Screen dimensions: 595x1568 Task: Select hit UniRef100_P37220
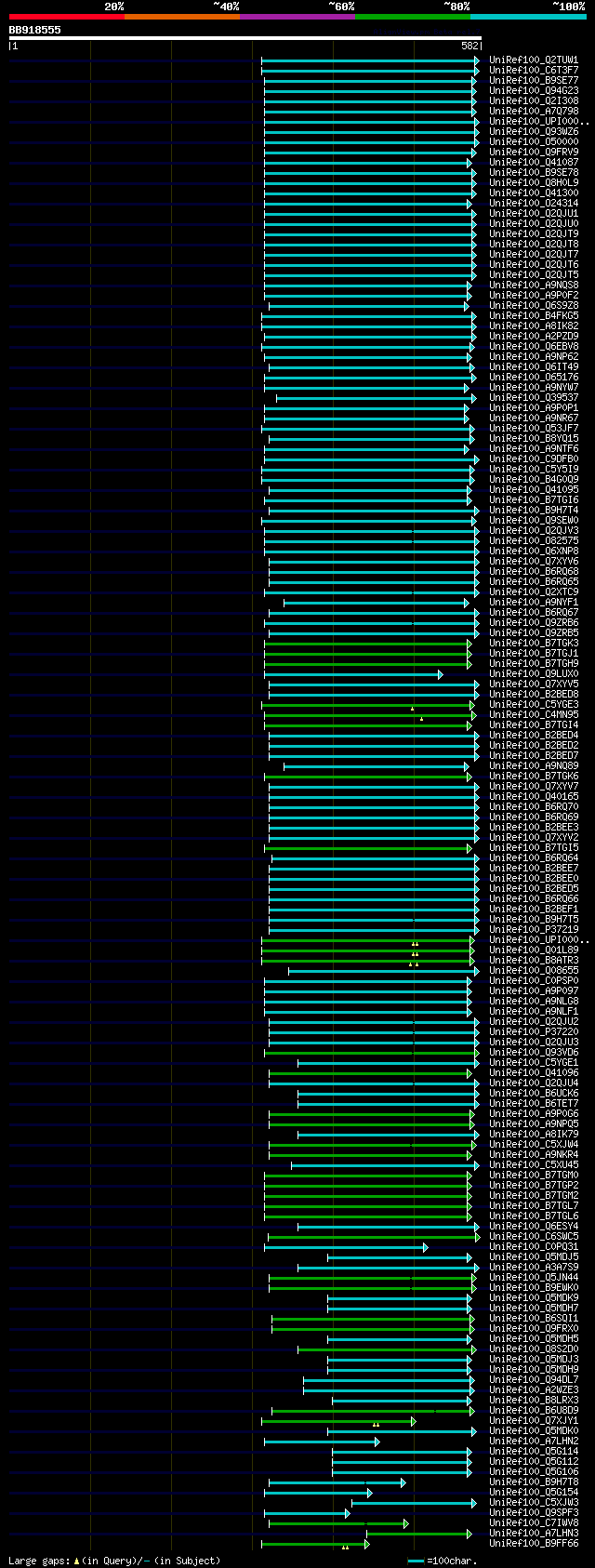click(x=534, y=1031)
